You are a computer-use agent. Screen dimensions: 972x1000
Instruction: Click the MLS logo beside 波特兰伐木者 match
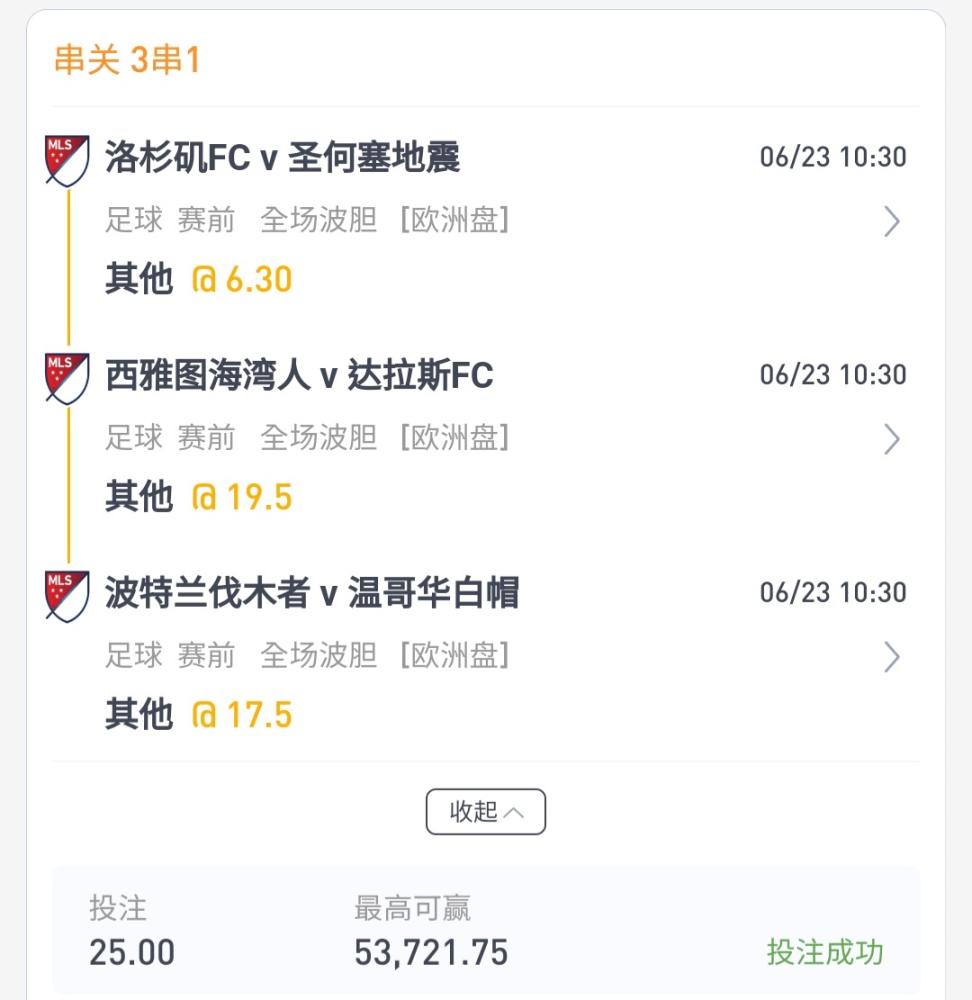[x=67, y=596]
